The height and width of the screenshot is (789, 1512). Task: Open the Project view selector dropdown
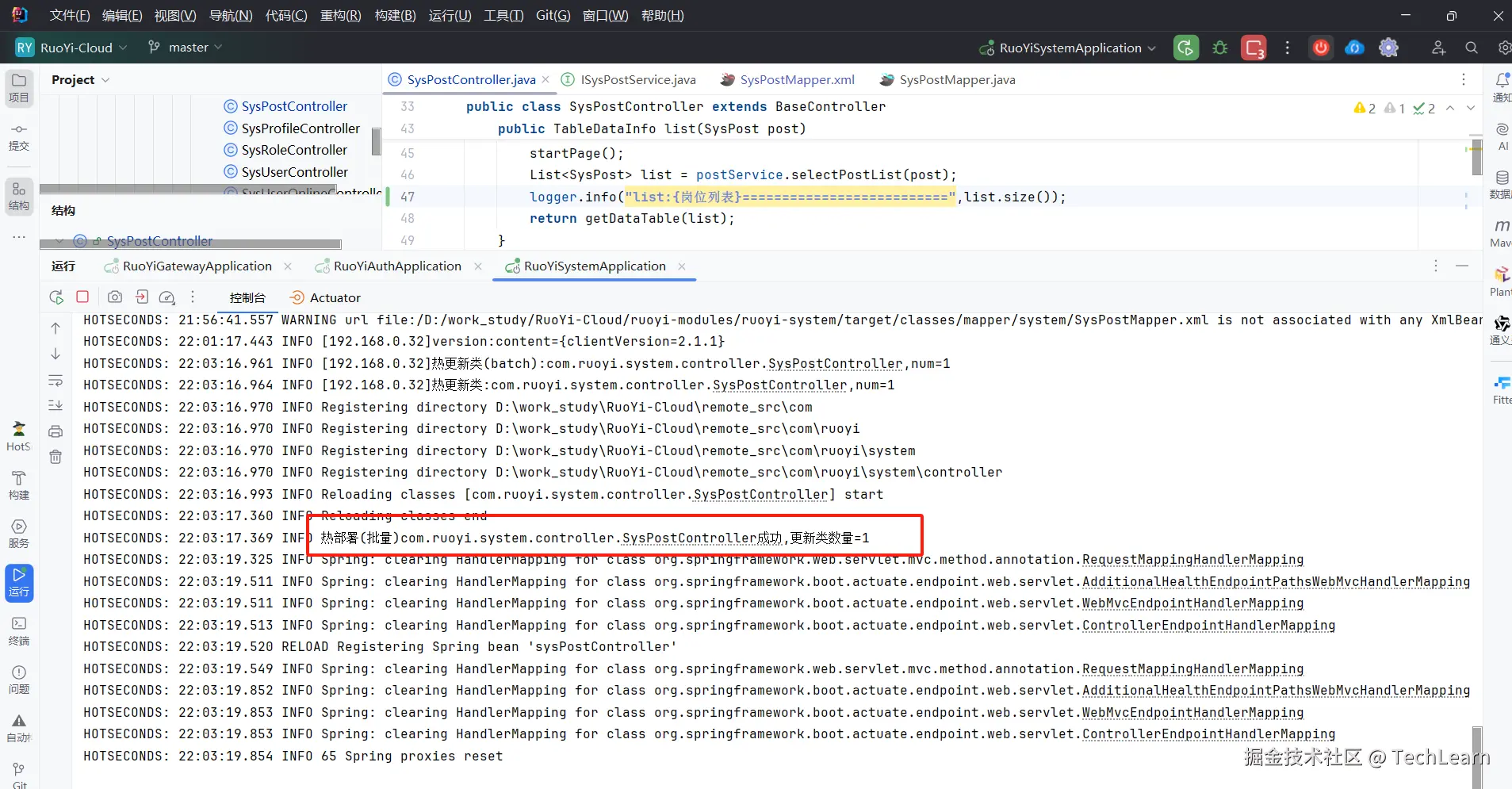coord(80,80)
